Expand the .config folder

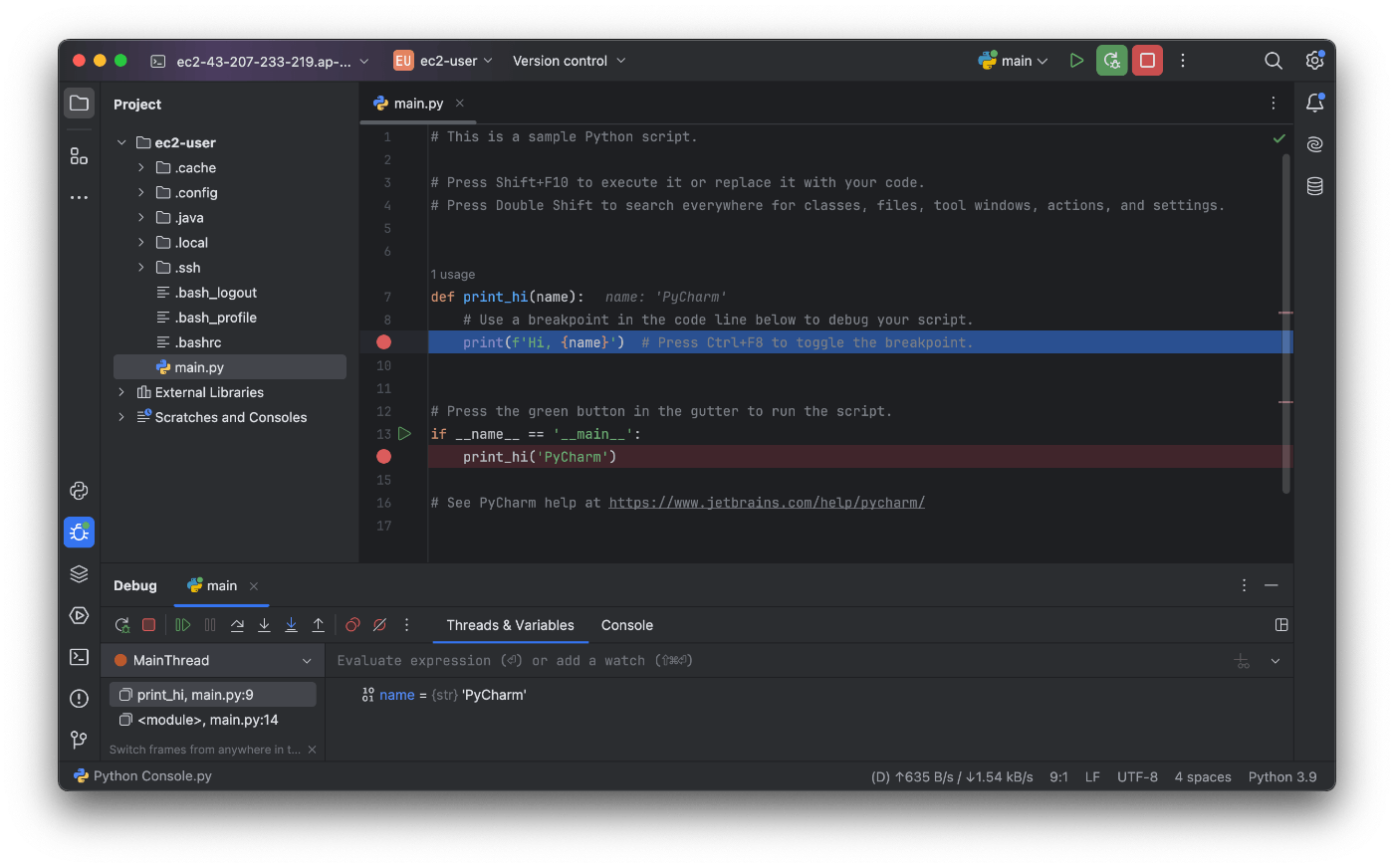click(x=140, y=192)
